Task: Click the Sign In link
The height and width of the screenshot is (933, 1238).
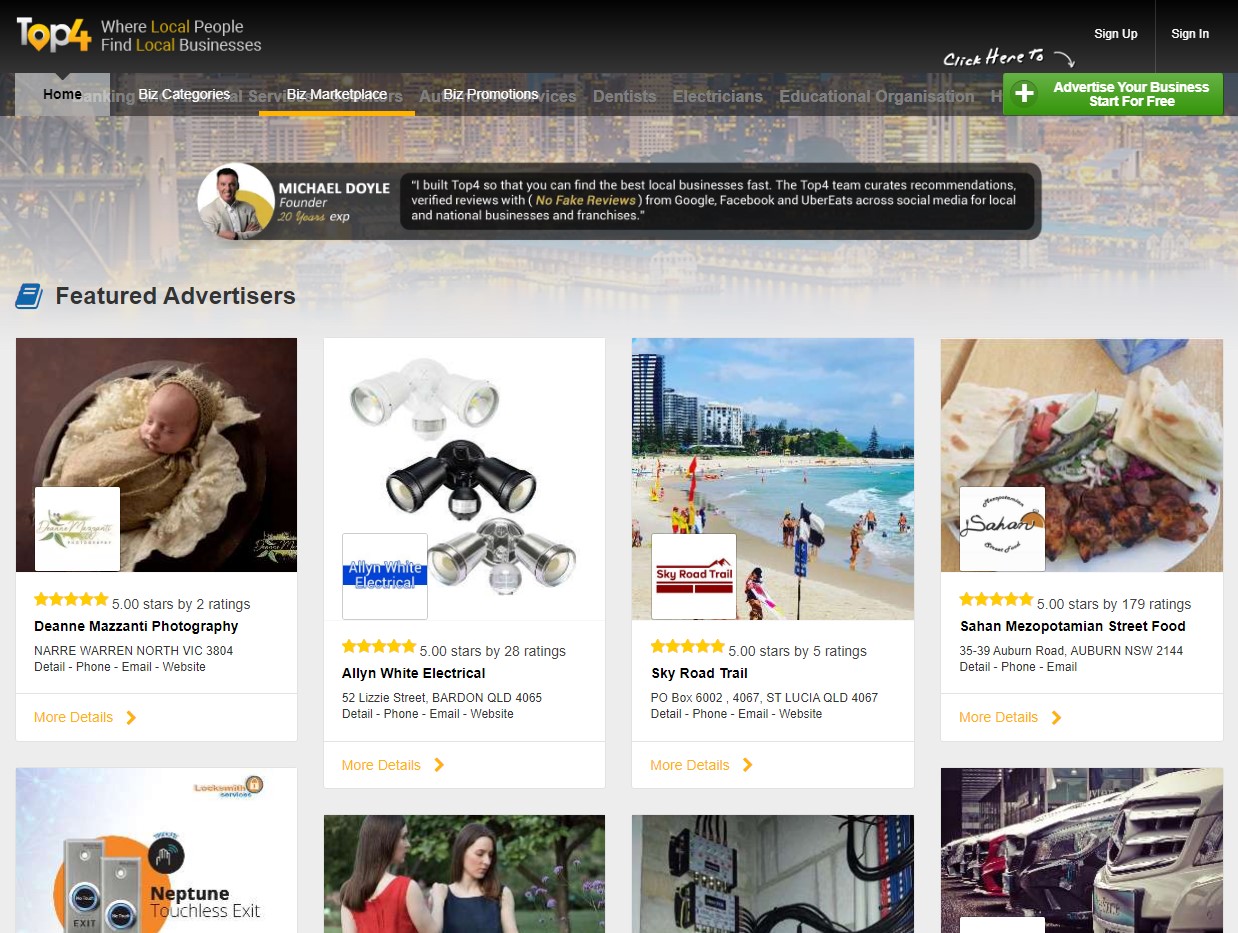Action: [x=1190, y=34]
